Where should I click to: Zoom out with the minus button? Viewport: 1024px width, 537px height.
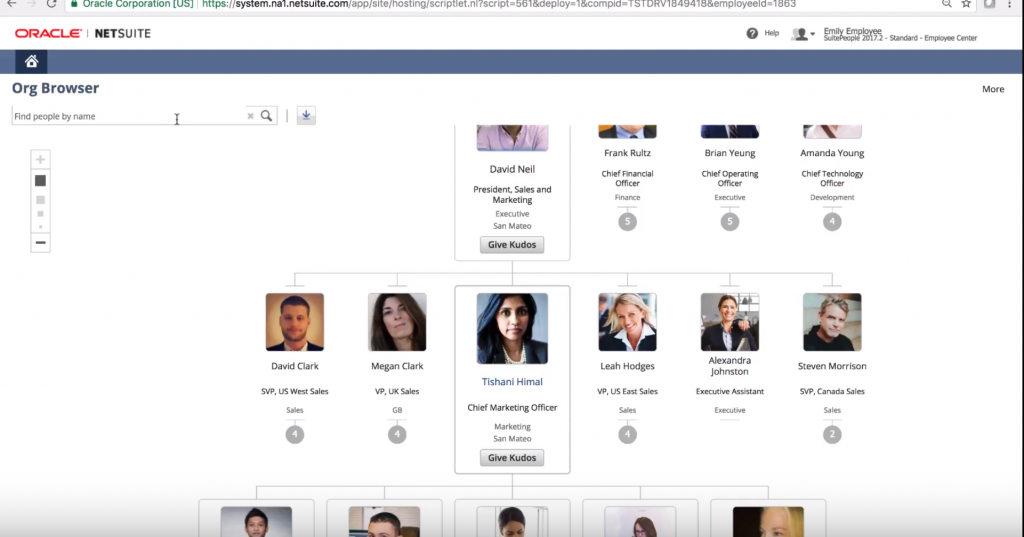[x=40, y=243]
